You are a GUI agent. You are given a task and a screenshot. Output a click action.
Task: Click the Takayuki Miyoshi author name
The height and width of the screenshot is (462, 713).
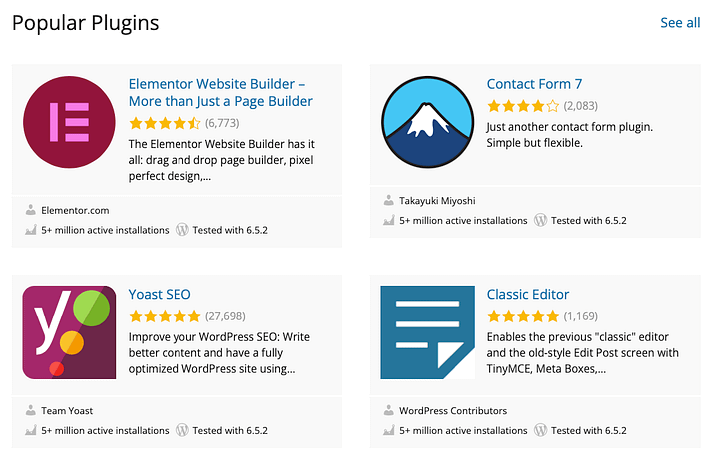click(x=437, y=201)
